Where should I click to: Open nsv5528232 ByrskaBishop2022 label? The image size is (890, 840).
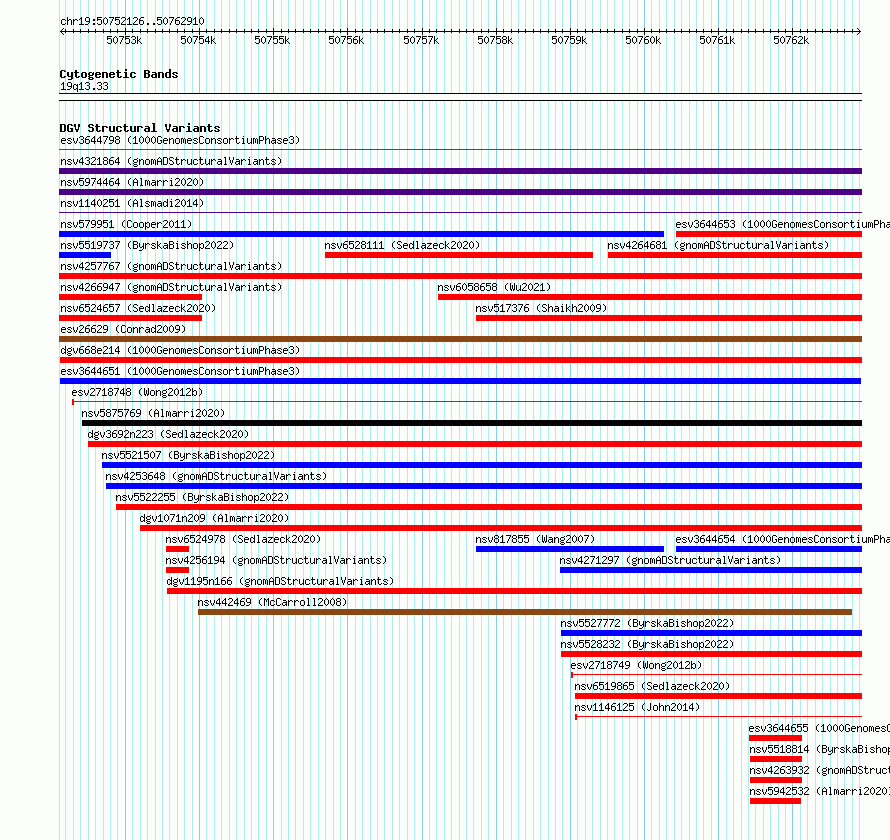[x=648, y=644]
